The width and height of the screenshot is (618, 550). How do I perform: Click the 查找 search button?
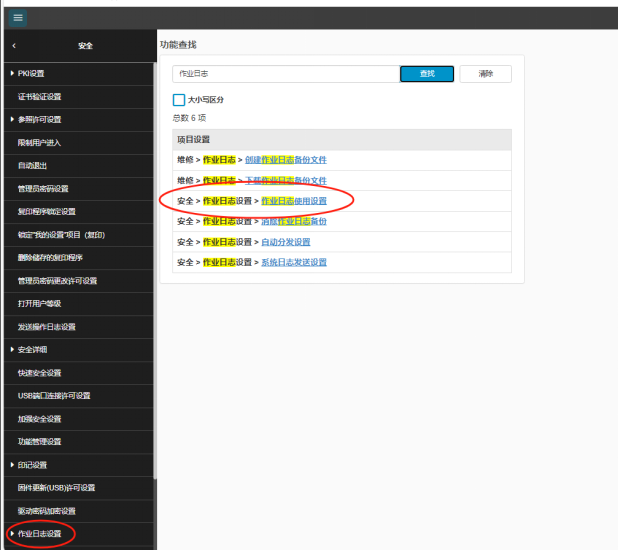(427, 74)
